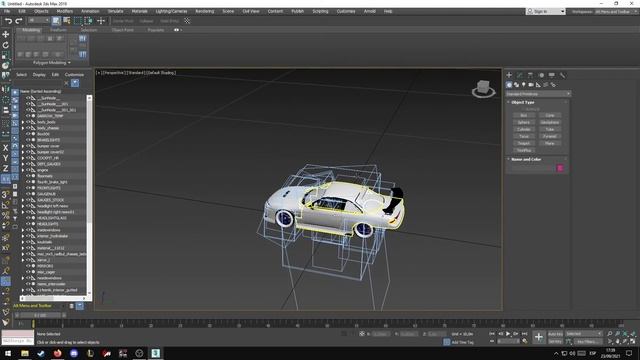The image size is (640, 360).
Task: Click the time slider frame indicator
Action: [40, 316]
